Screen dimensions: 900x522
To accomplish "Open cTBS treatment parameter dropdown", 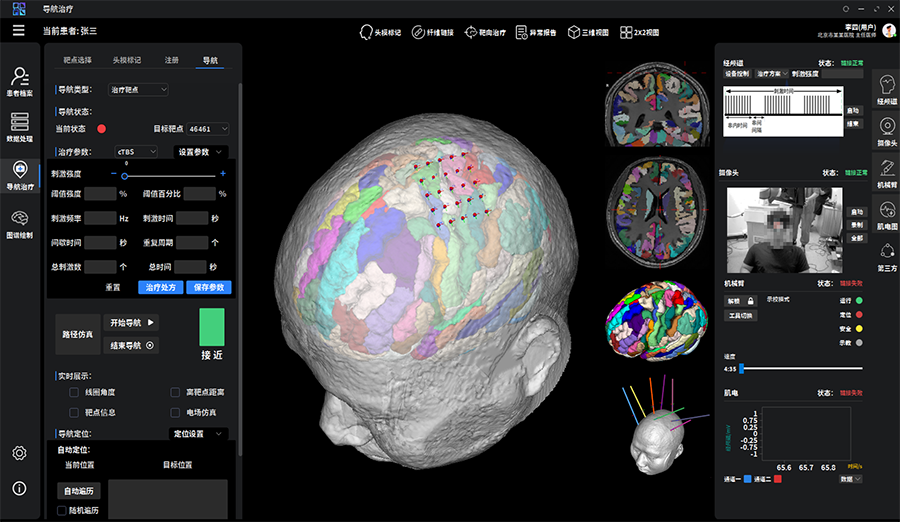I will pos(136,152).
